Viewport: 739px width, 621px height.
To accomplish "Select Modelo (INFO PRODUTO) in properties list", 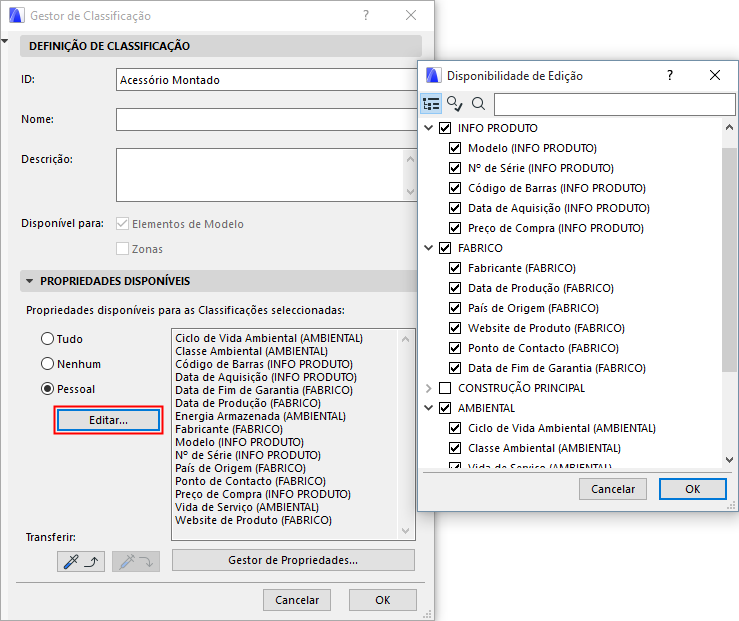I will pos(239,442).
